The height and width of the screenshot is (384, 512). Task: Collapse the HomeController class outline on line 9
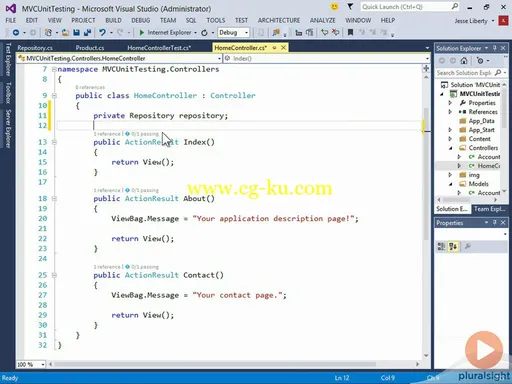point(54,96)
